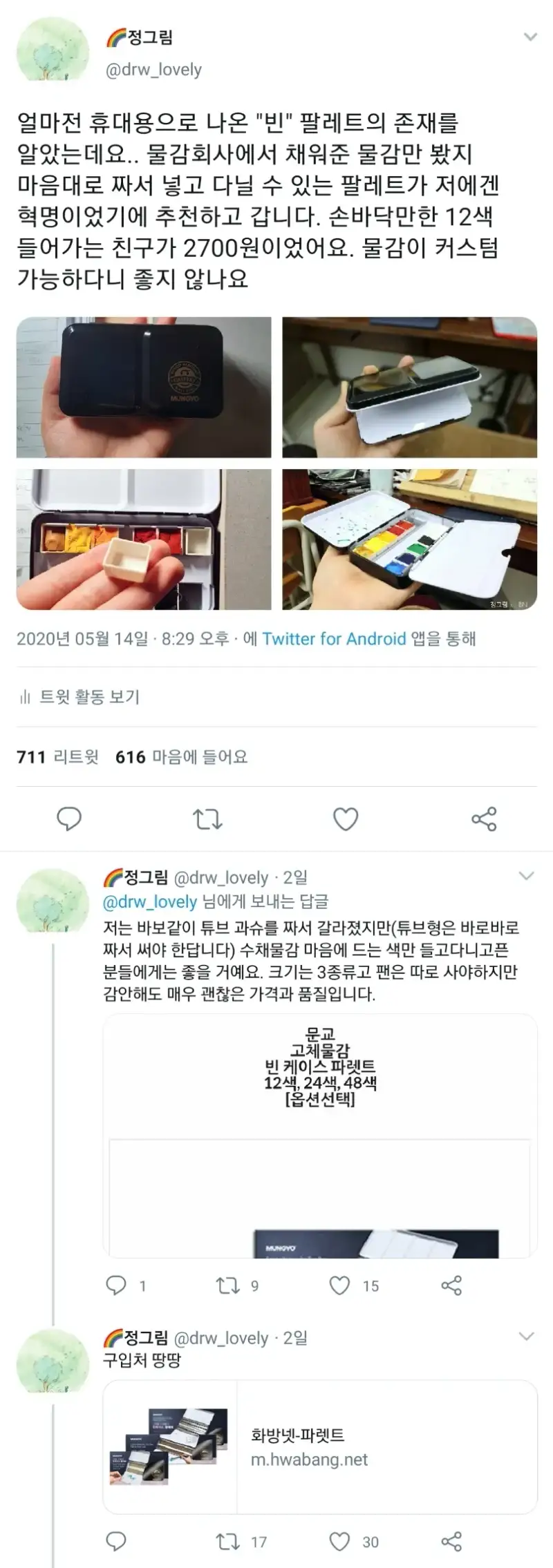The image size is (553, 1568).
Task: Open the Twitter for Android link
Action: click(334, 638)
